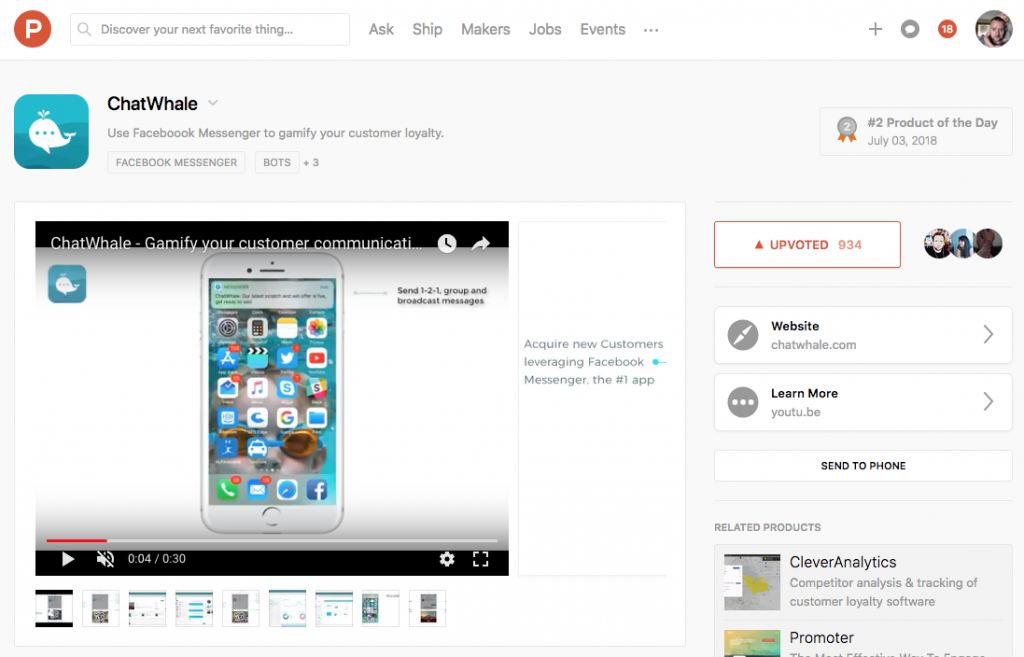Image resolution: width=1024 pixels, height=657 pixels.
Task: Click the CleverAnalytics thumbnail image
Action: click(752, 582)
